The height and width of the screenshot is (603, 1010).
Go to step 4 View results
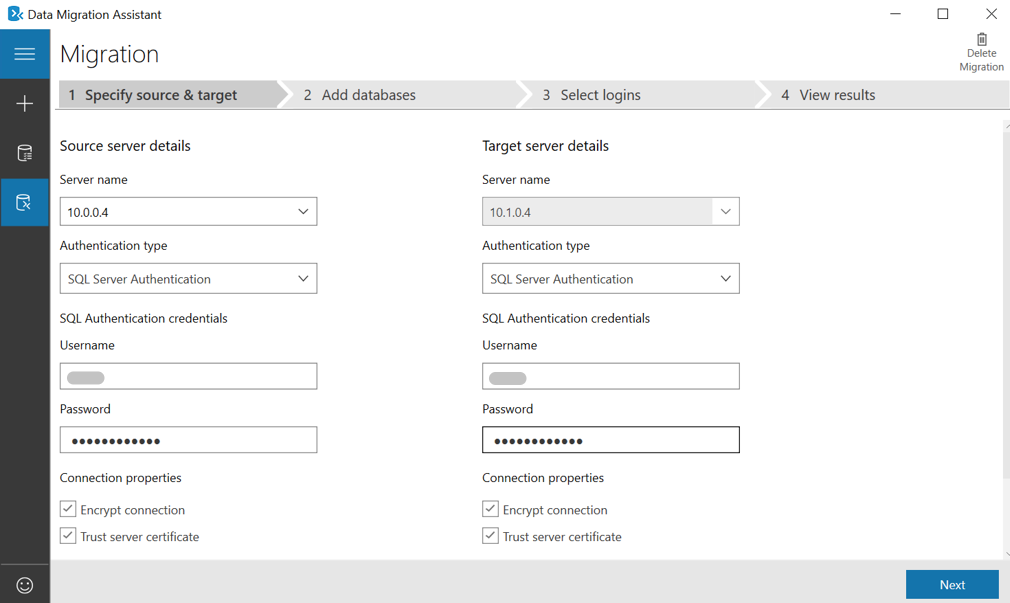(884, 95)
